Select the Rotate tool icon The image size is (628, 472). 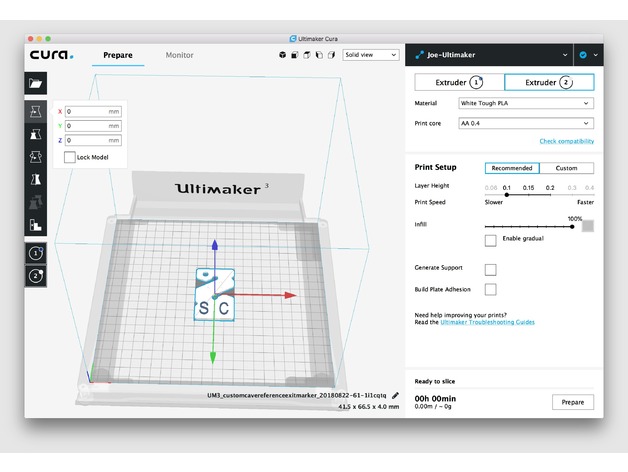(36, 157)
